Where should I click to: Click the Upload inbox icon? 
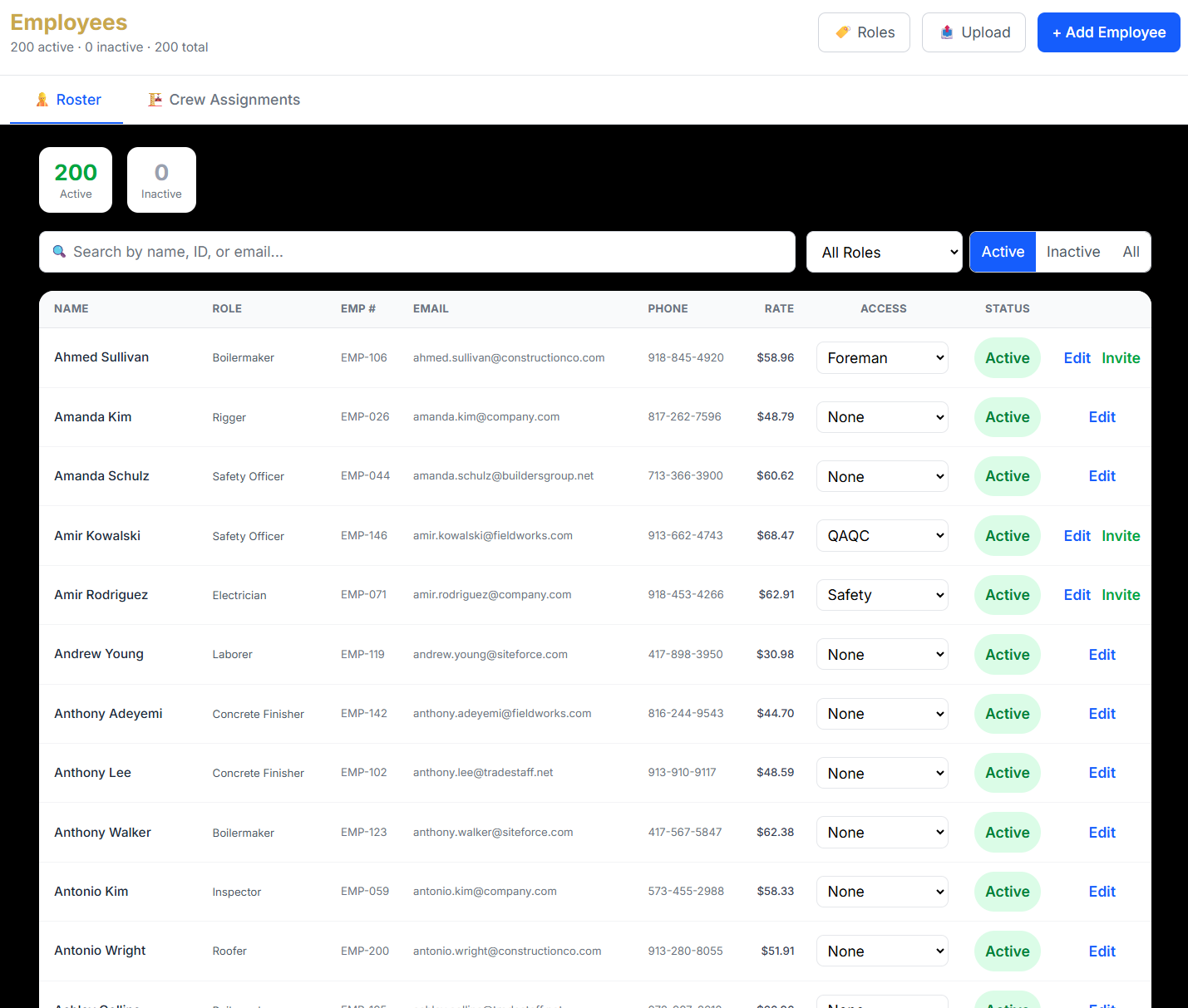pos(947,32)
